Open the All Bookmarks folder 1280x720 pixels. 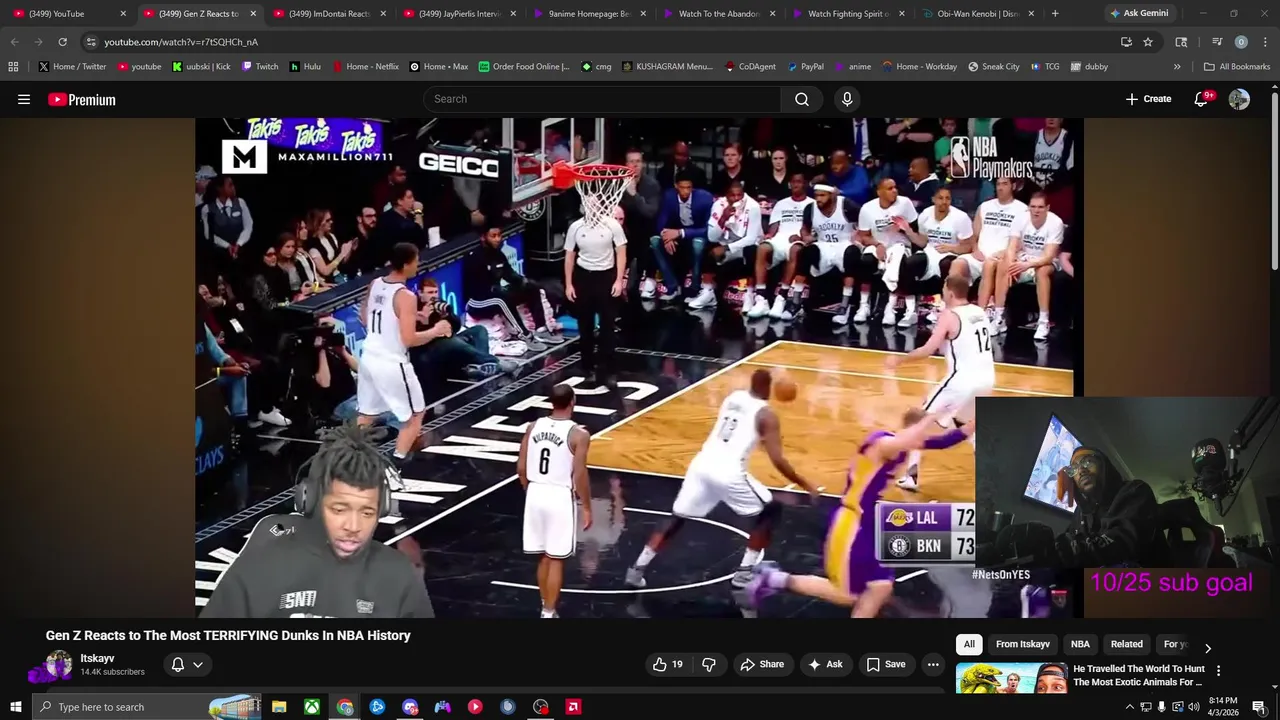[x=1237, y=67]
